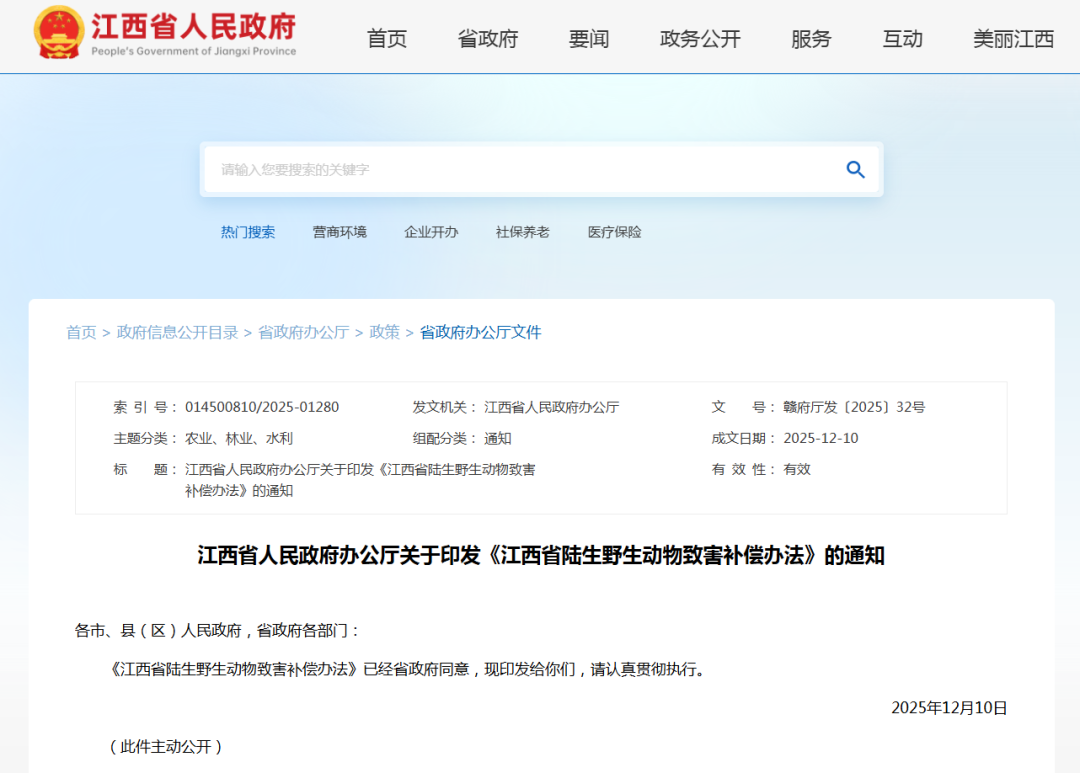Open the 省政府 navigation menu item

click(x=487, y=39)
